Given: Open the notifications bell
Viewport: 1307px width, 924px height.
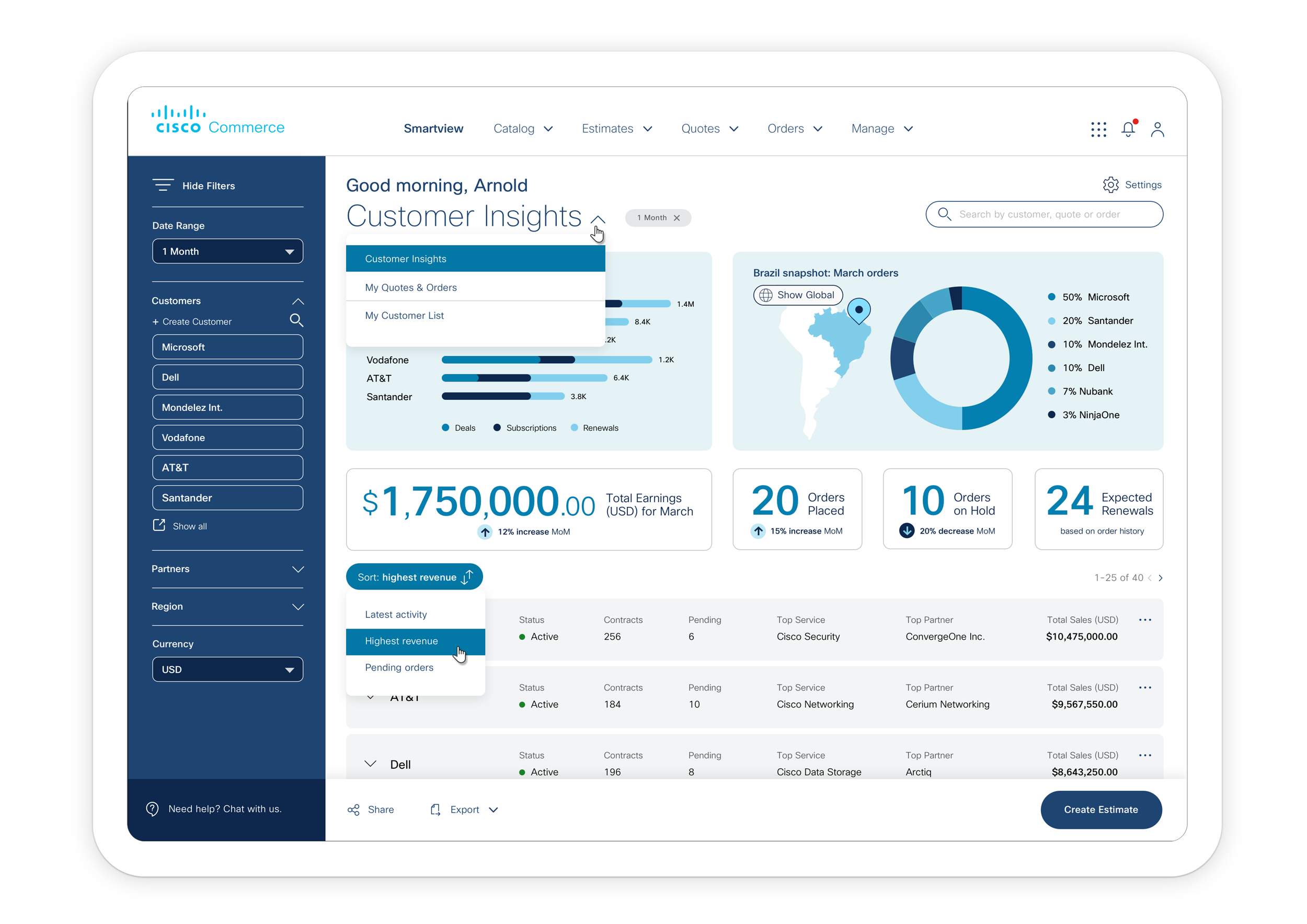Looking at the screenshot, I should [x=1128, y=129].
